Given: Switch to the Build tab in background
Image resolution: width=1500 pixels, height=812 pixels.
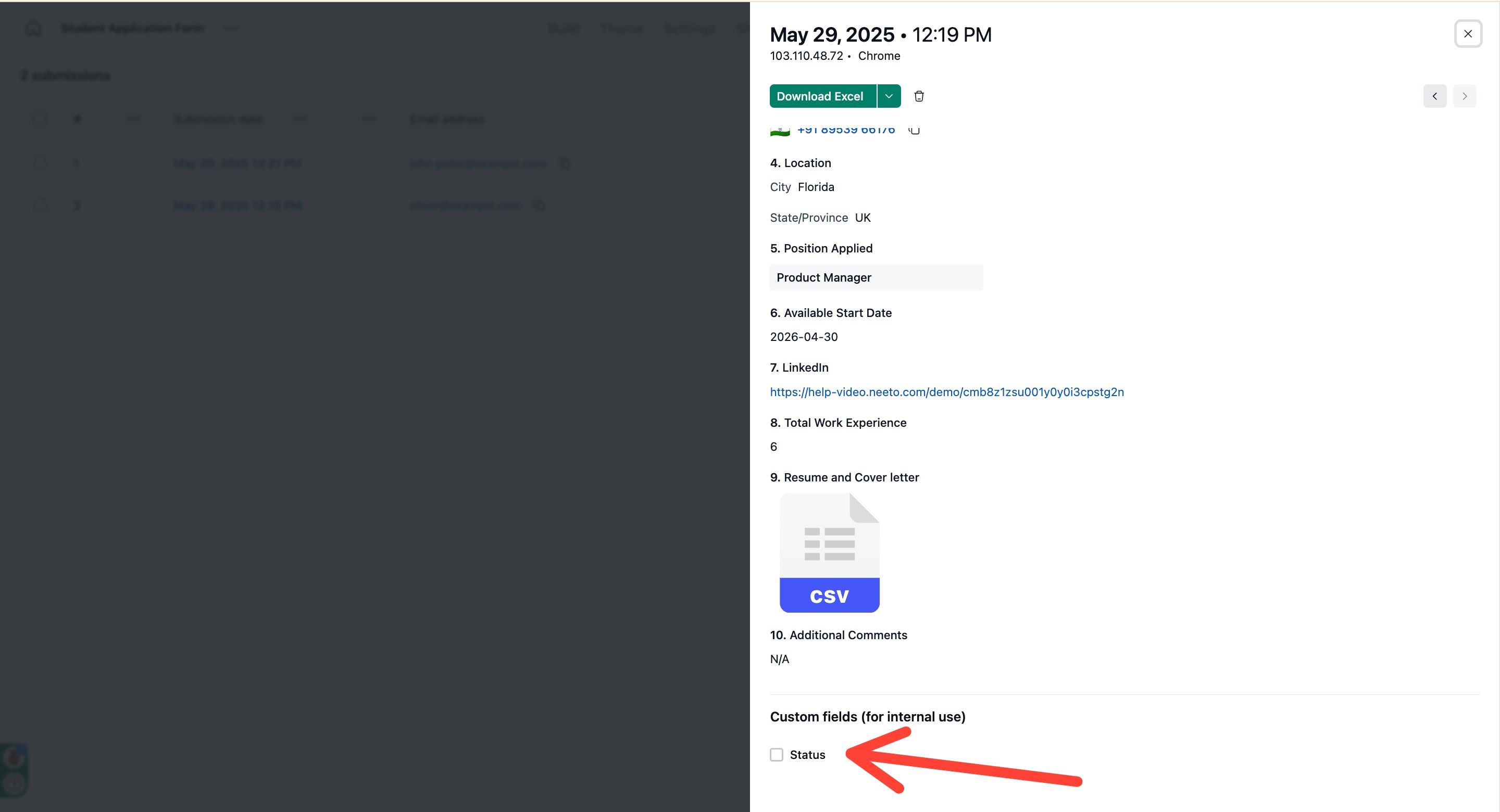Looking at the screenshot, I should tap(563, 29).
